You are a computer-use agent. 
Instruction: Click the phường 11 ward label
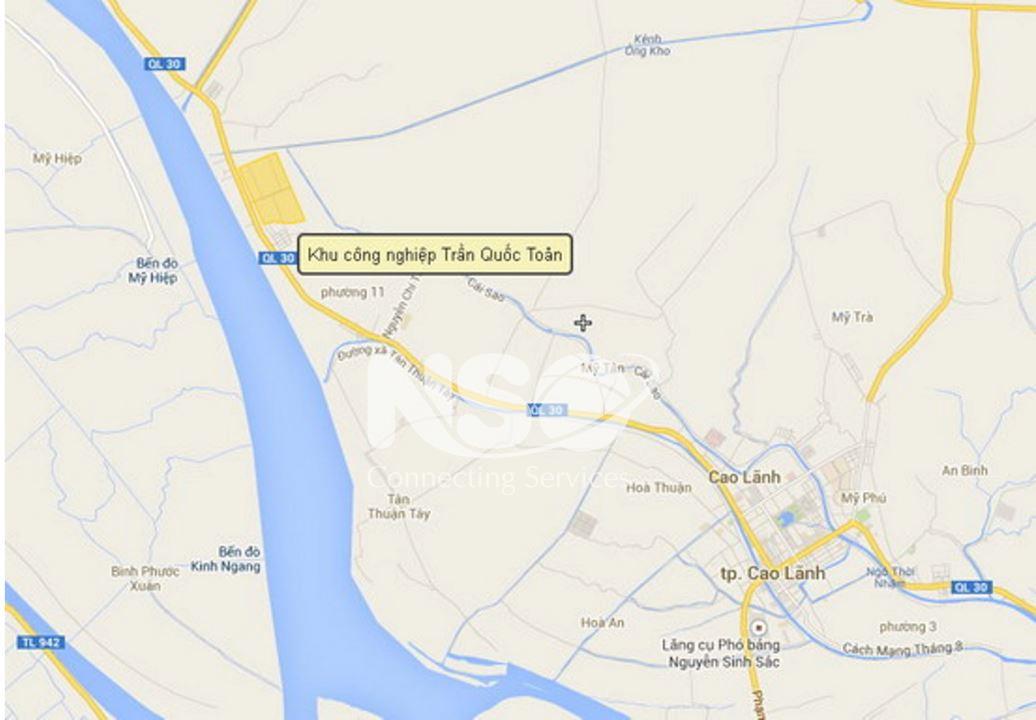(352, 292)
